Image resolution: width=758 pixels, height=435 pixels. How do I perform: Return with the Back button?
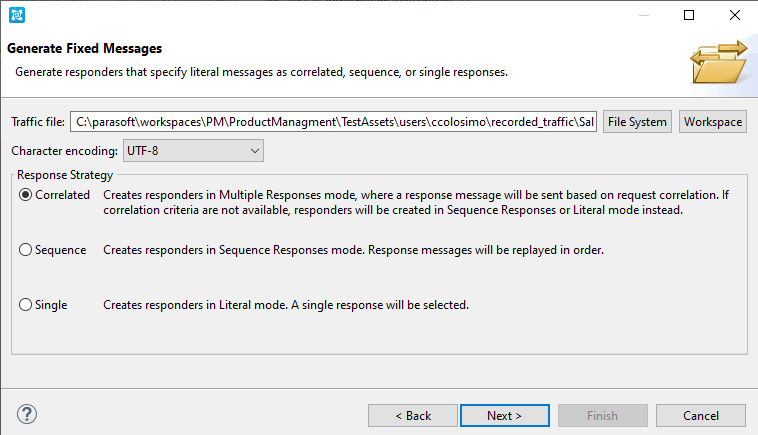click(413, 416)
